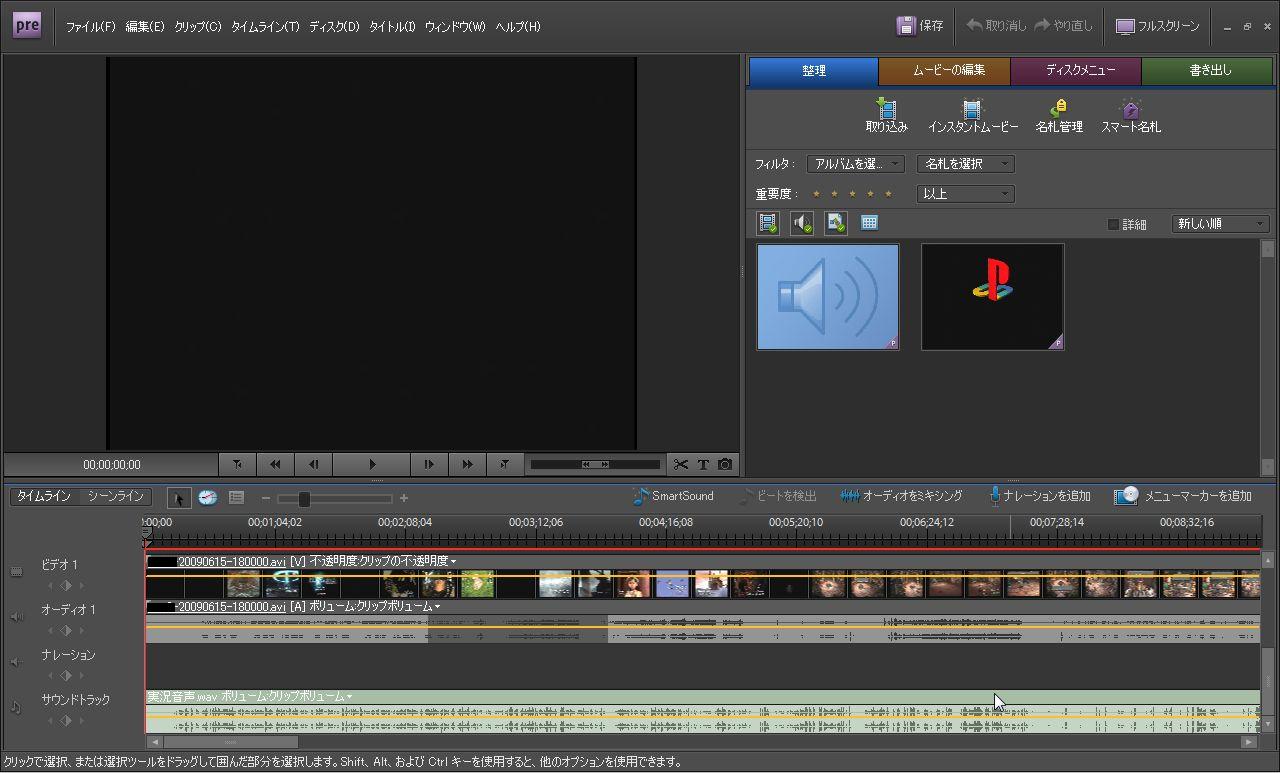Open the インスタントムービー (InstantMovie) tool
The height and width of the screenshot is (773, 1280).
point(972,109)
